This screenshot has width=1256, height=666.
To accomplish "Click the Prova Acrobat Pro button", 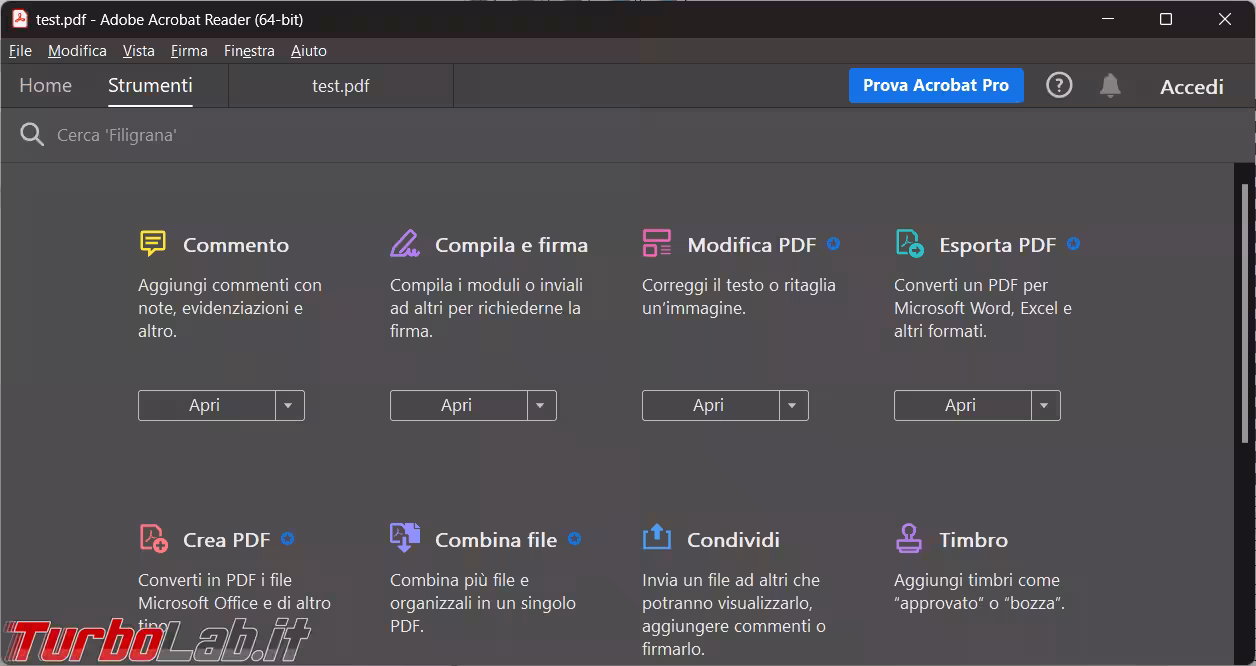I will coord(936,85).
